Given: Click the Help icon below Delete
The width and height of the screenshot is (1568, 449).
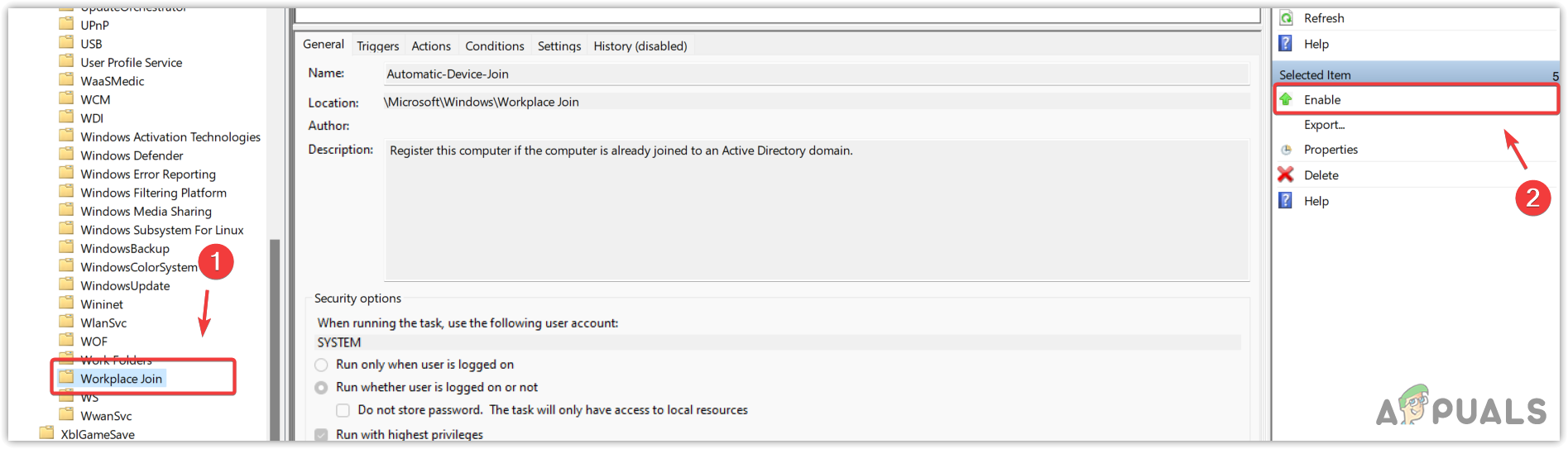Looking at the screenshot, I should 1286,201.
